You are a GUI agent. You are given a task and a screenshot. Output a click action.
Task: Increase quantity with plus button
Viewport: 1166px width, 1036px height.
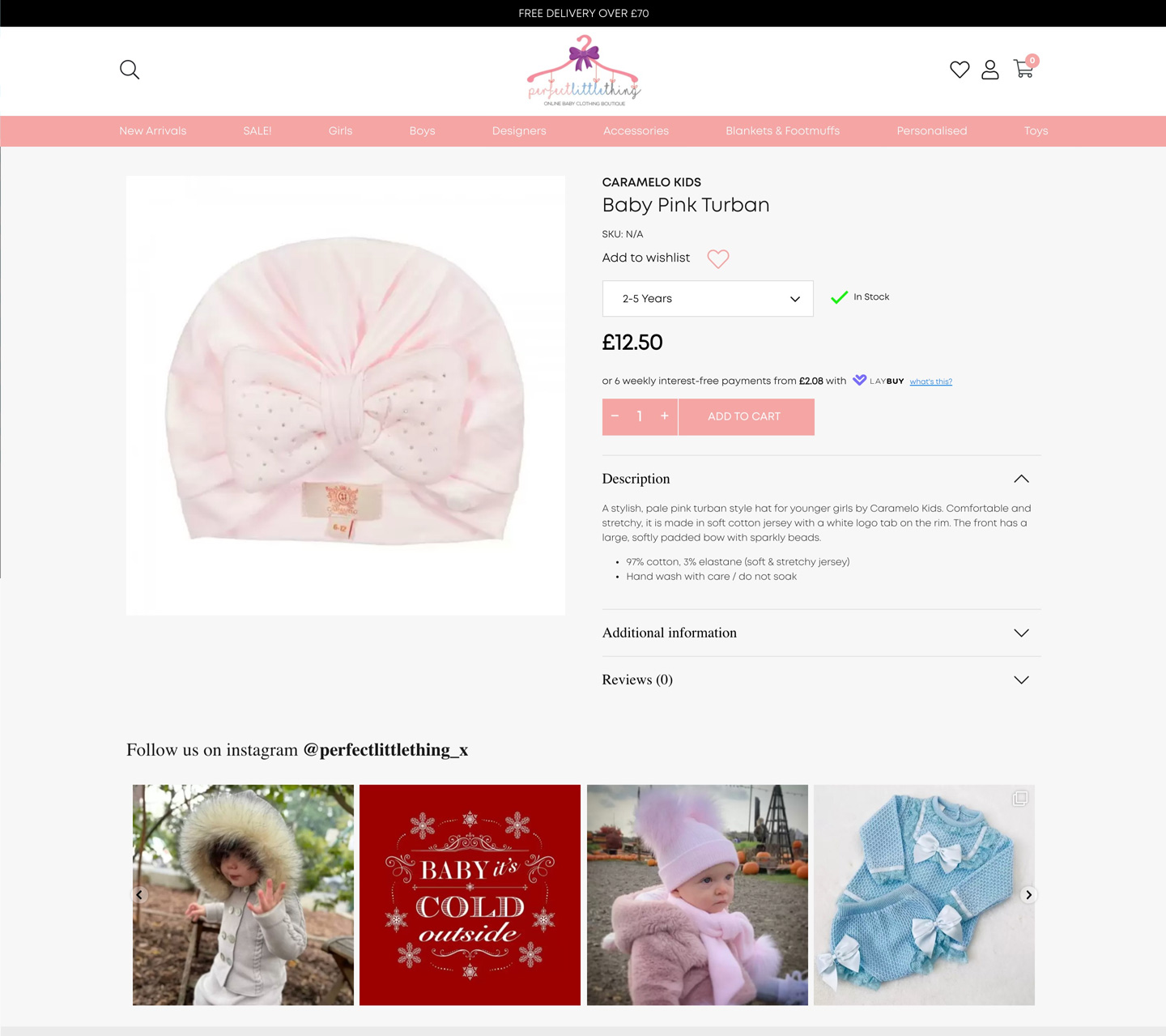click(665, 416)
